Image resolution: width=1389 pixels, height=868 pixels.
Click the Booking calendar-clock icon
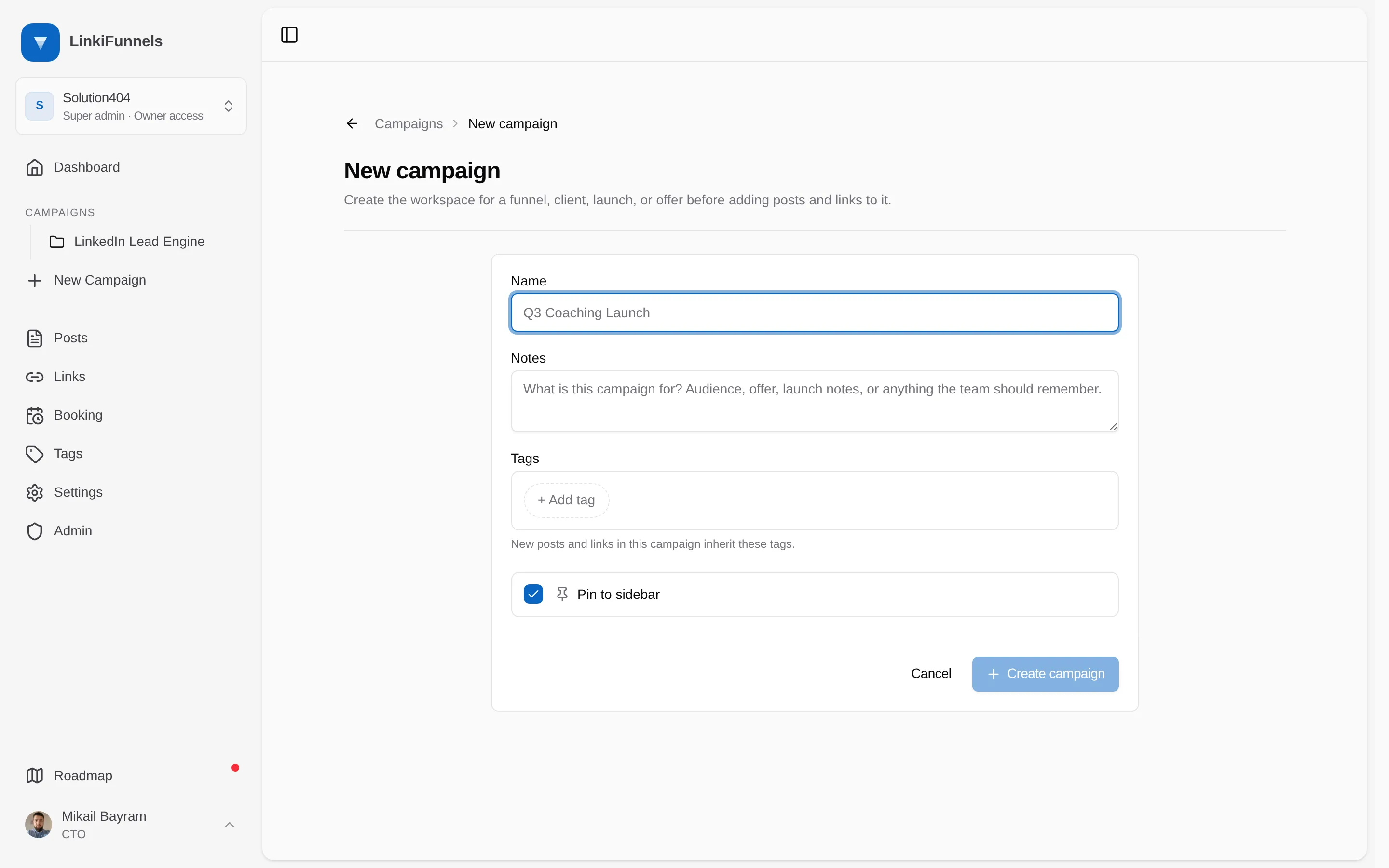34,415
